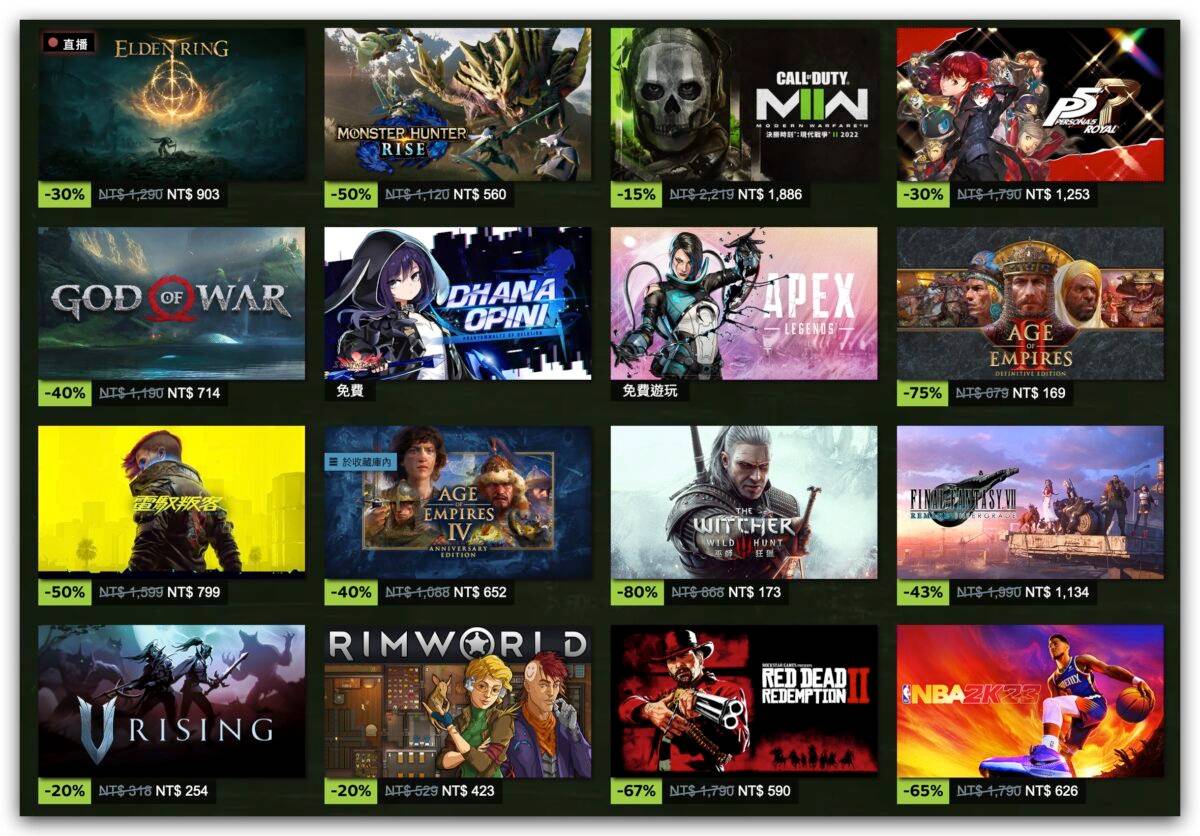Select the Apex Legends free-to-play tile
This screenshot has height=836, width=1200.
click(x=744, y=303)
